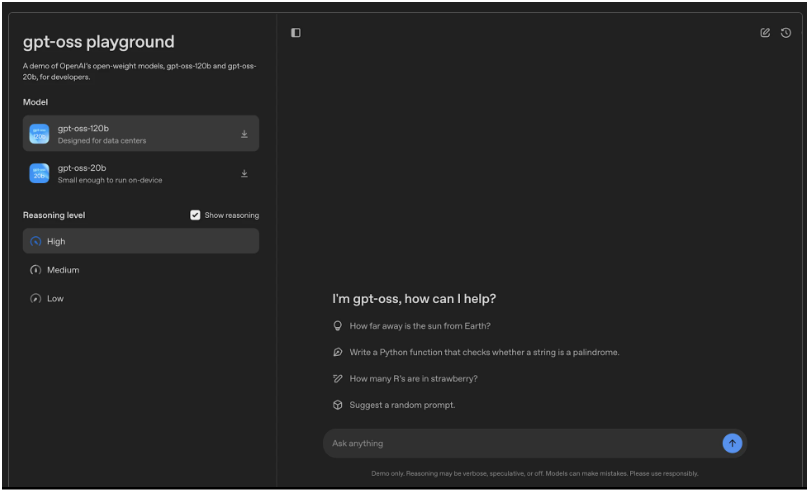809x491 pixels.
Task: Choose the How many R's in strawberry prompt
Action: pos(413,379)
